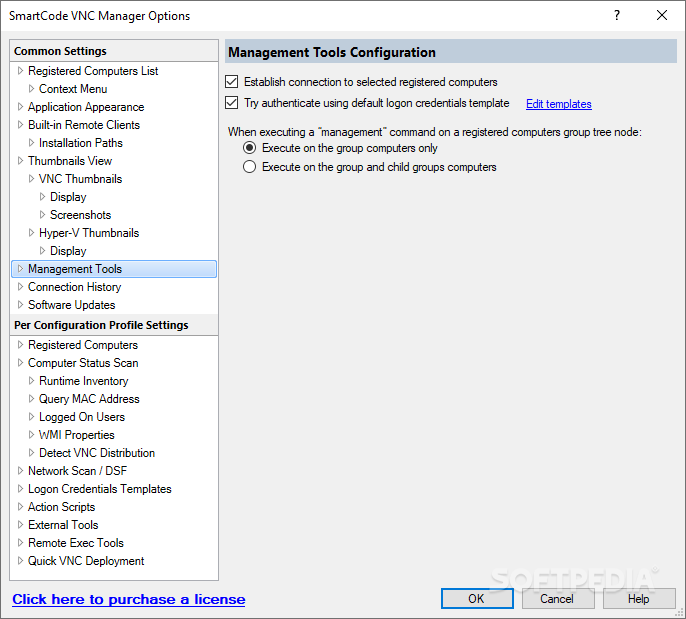Expand arrow beside Computer Status Scan

[20, 362]
